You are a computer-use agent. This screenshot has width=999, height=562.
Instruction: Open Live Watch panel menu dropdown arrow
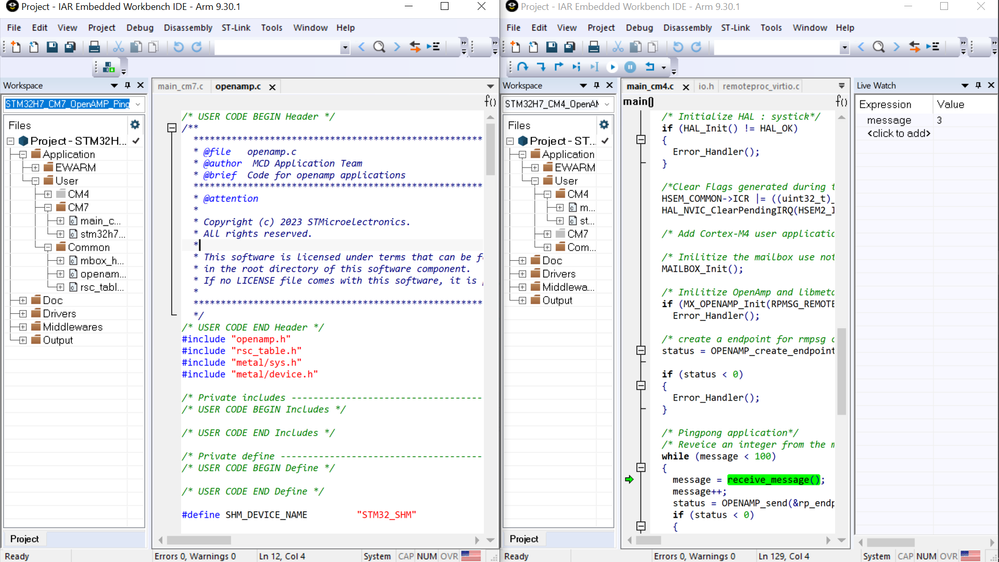pos(965,85)
